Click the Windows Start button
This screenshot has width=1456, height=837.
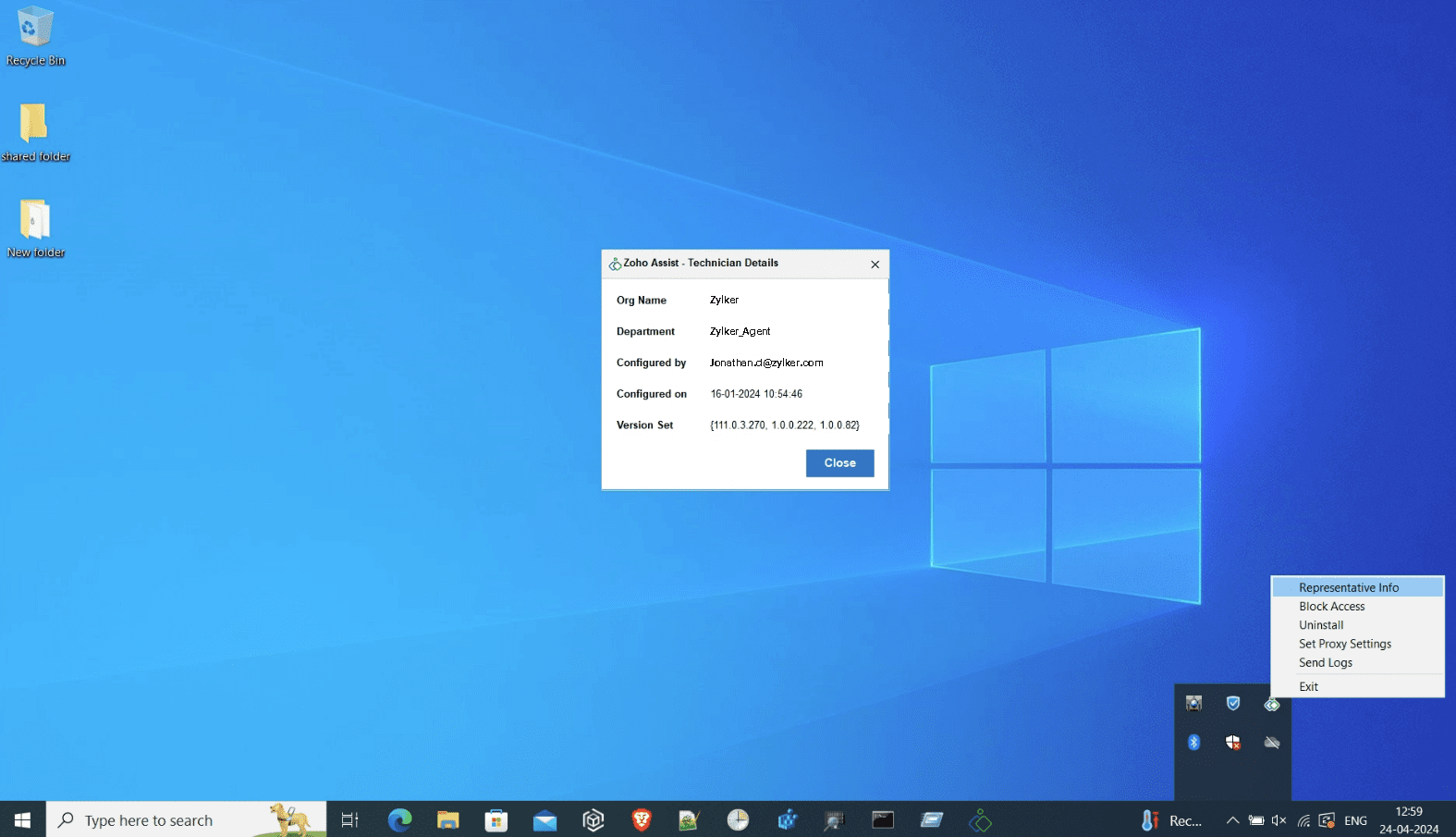point(22,820)
